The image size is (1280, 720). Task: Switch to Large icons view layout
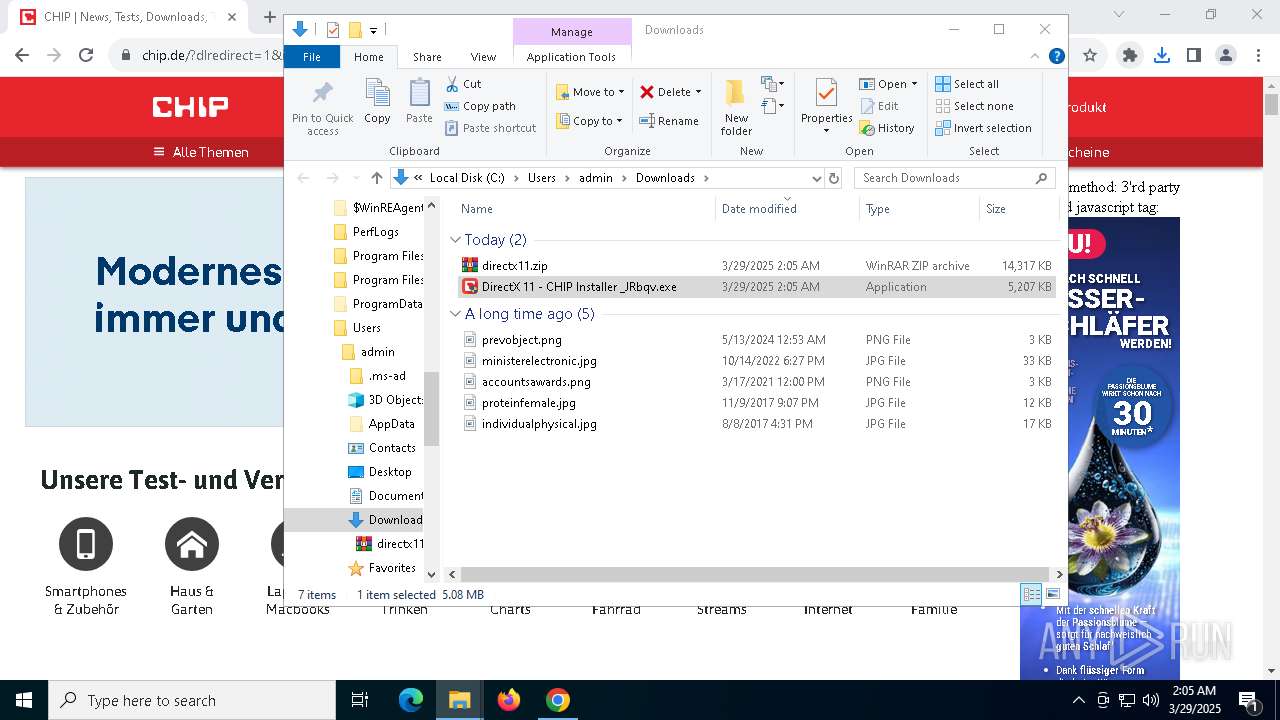coord(1052,594)
